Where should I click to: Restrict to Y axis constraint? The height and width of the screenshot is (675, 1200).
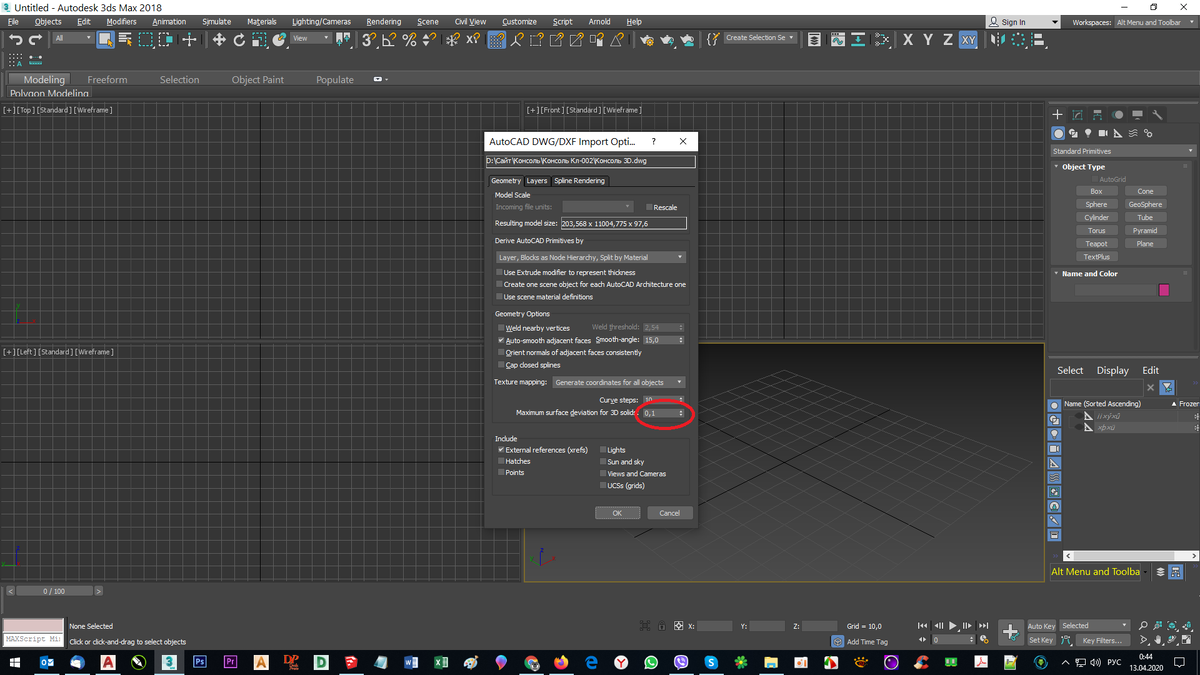[928, 40]
